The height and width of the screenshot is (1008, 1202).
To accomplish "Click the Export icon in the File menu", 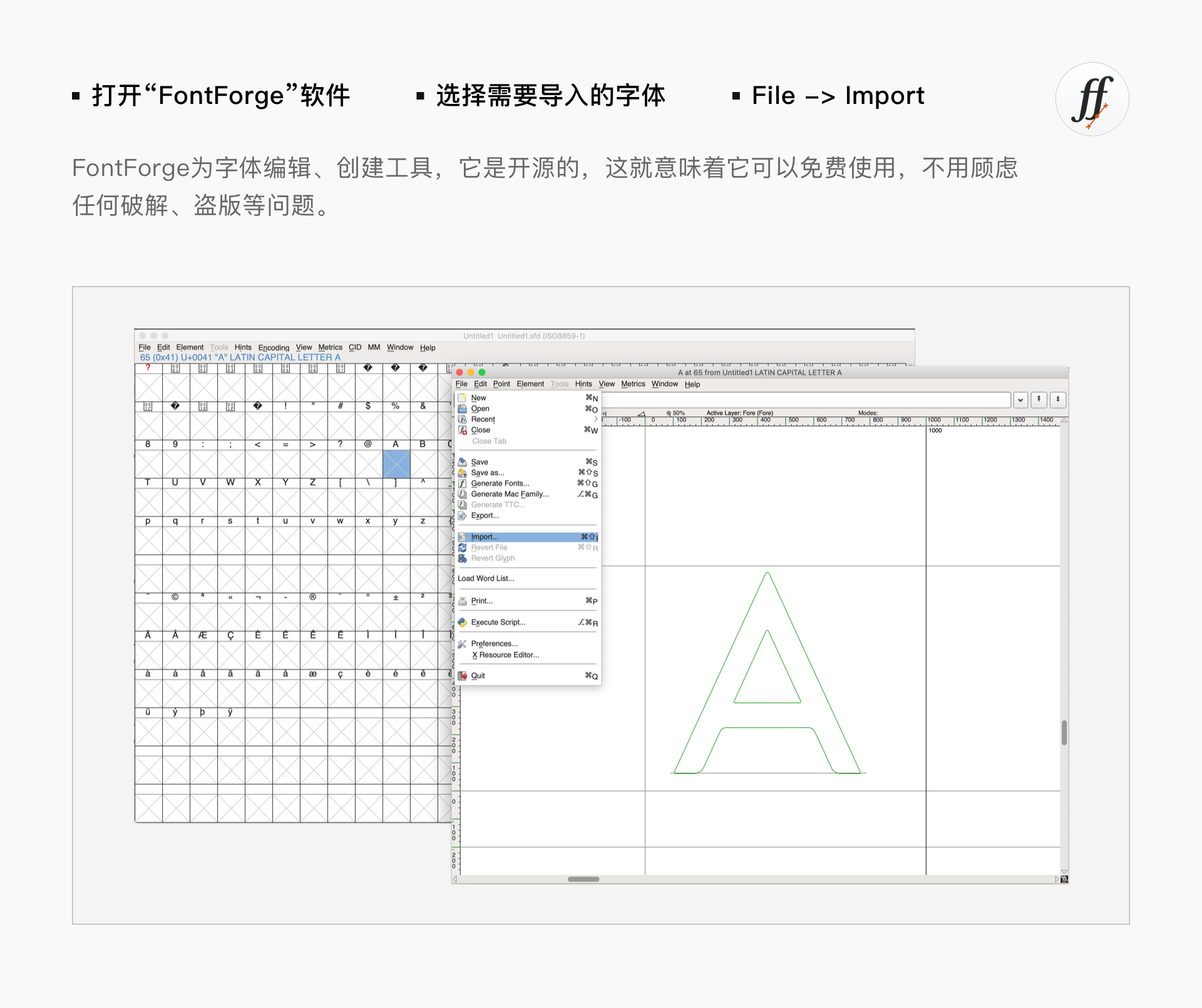I will tap(463, 516).
